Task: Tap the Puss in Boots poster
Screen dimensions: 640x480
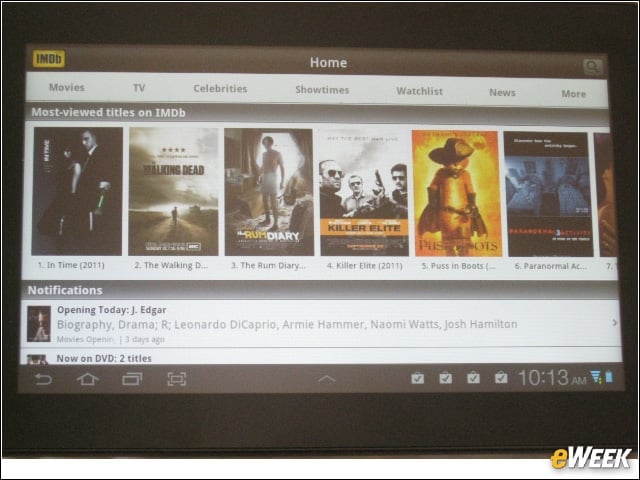Action: click(457, 193)
